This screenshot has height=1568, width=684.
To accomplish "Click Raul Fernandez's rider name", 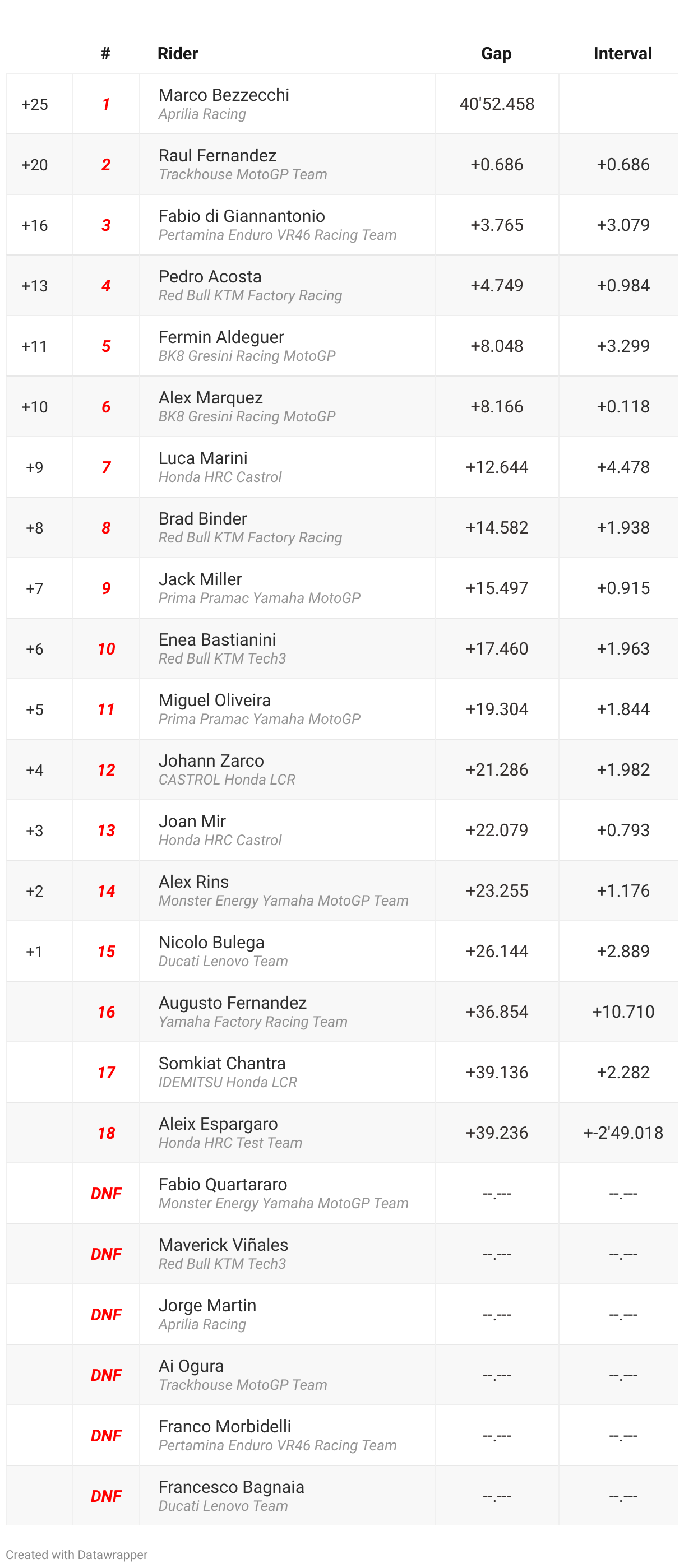I will tap(217, 155).
